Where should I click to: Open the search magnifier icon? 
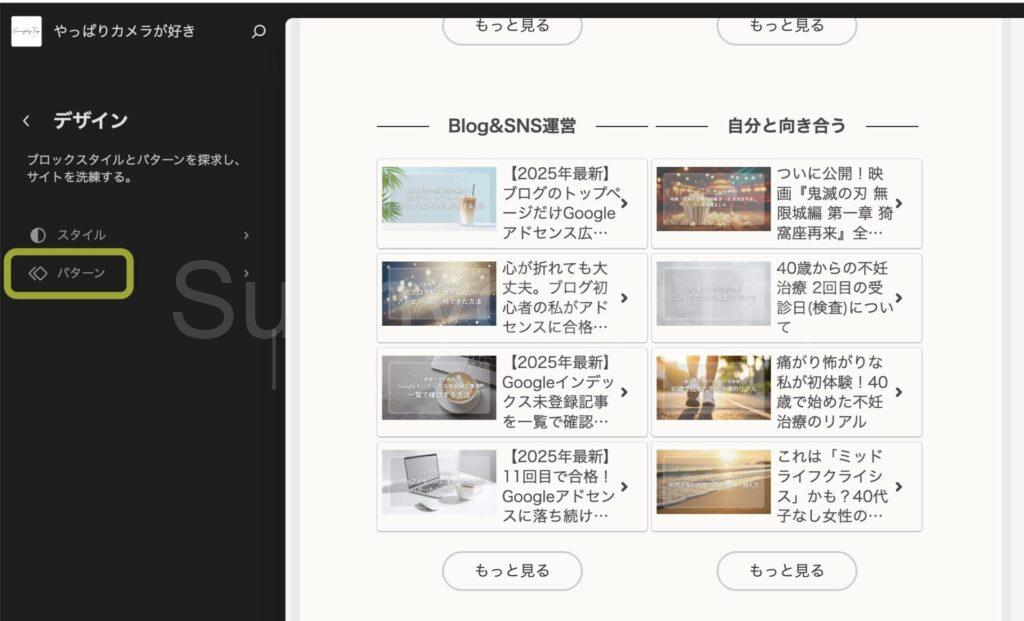259,31
